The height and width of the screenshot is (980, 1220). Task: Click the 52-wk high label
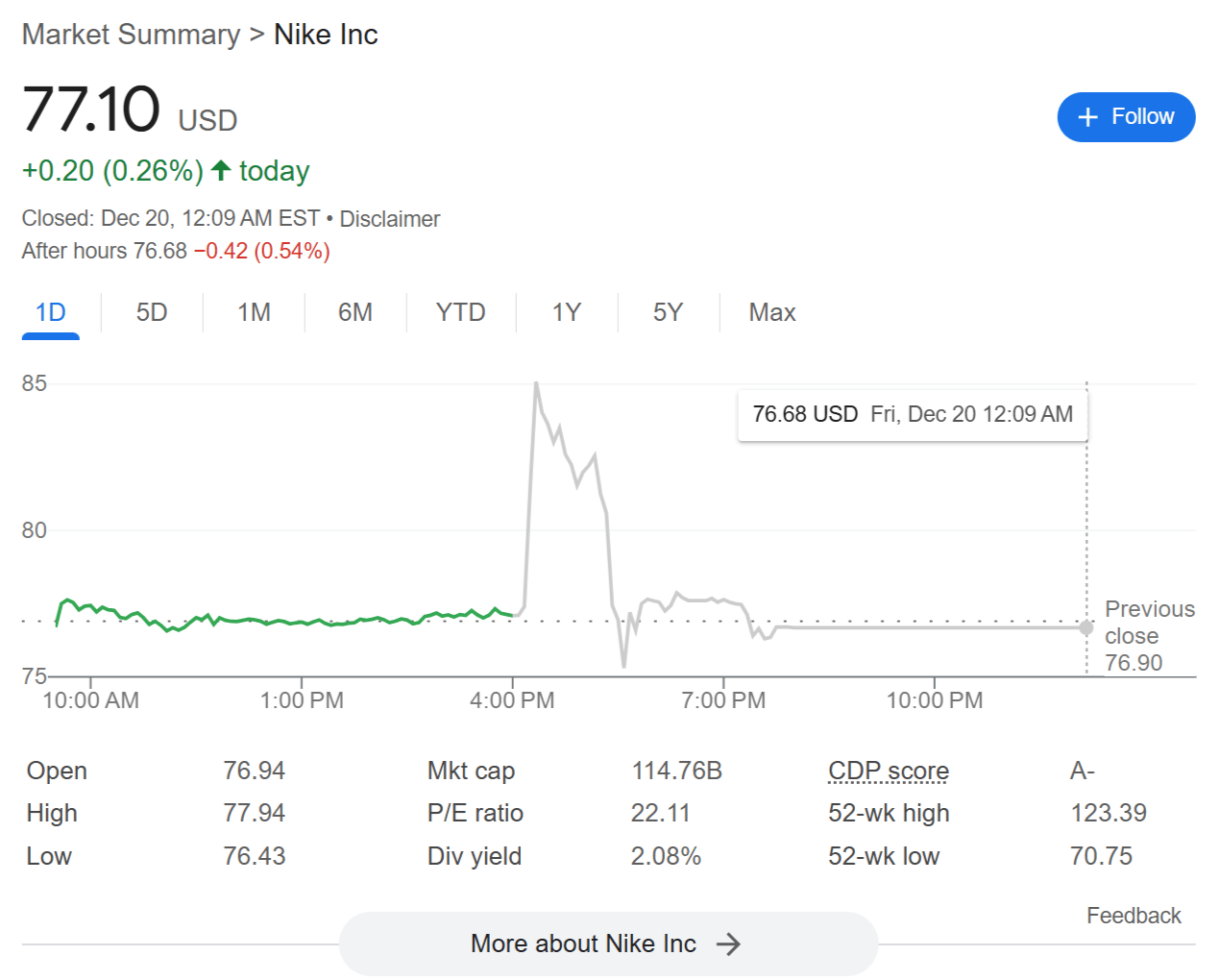pos(889,814)
